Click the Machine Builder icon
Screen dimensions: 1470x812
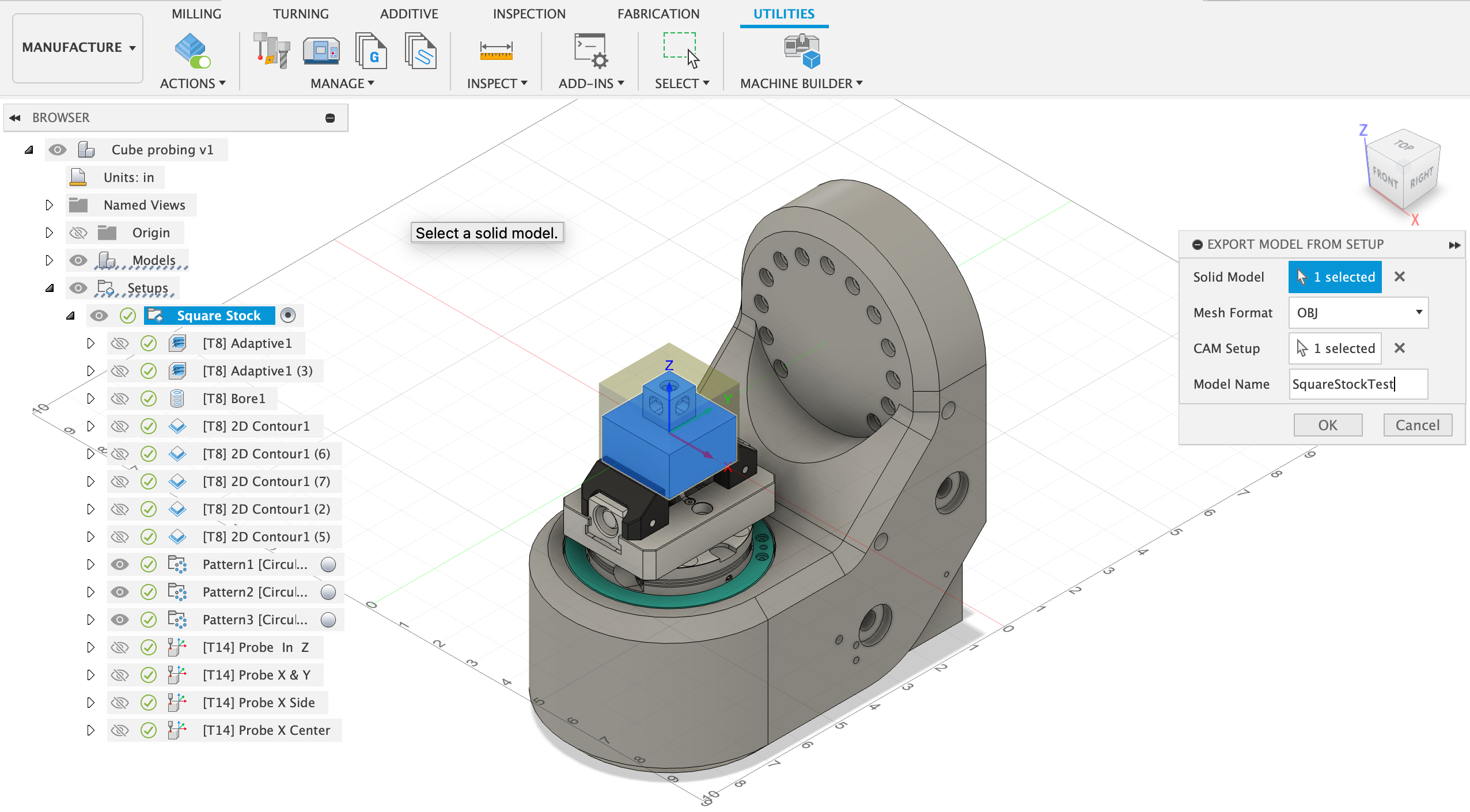[801, 51]
